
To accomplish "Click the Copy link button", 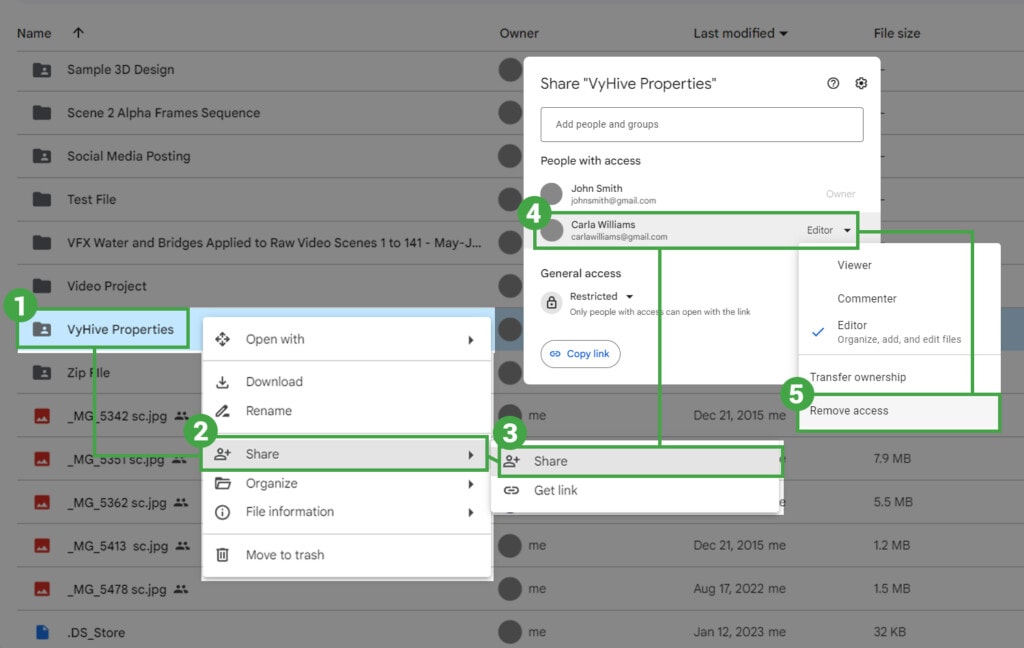I will click(x=580, y=353).
